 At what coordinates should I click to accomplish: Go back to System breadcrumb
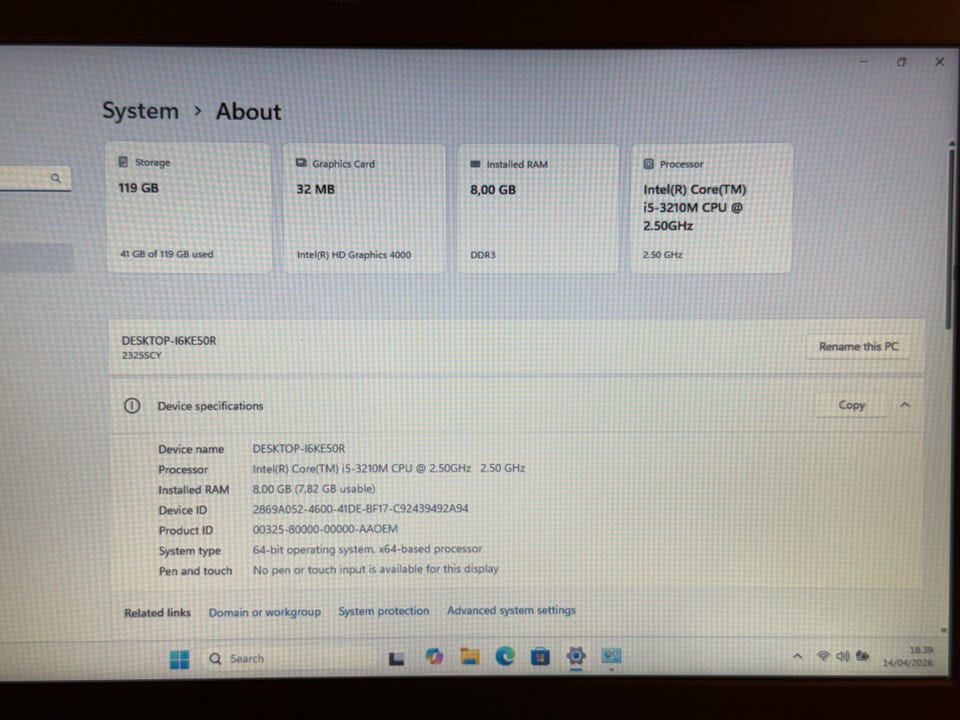click(x=140, y=111)
